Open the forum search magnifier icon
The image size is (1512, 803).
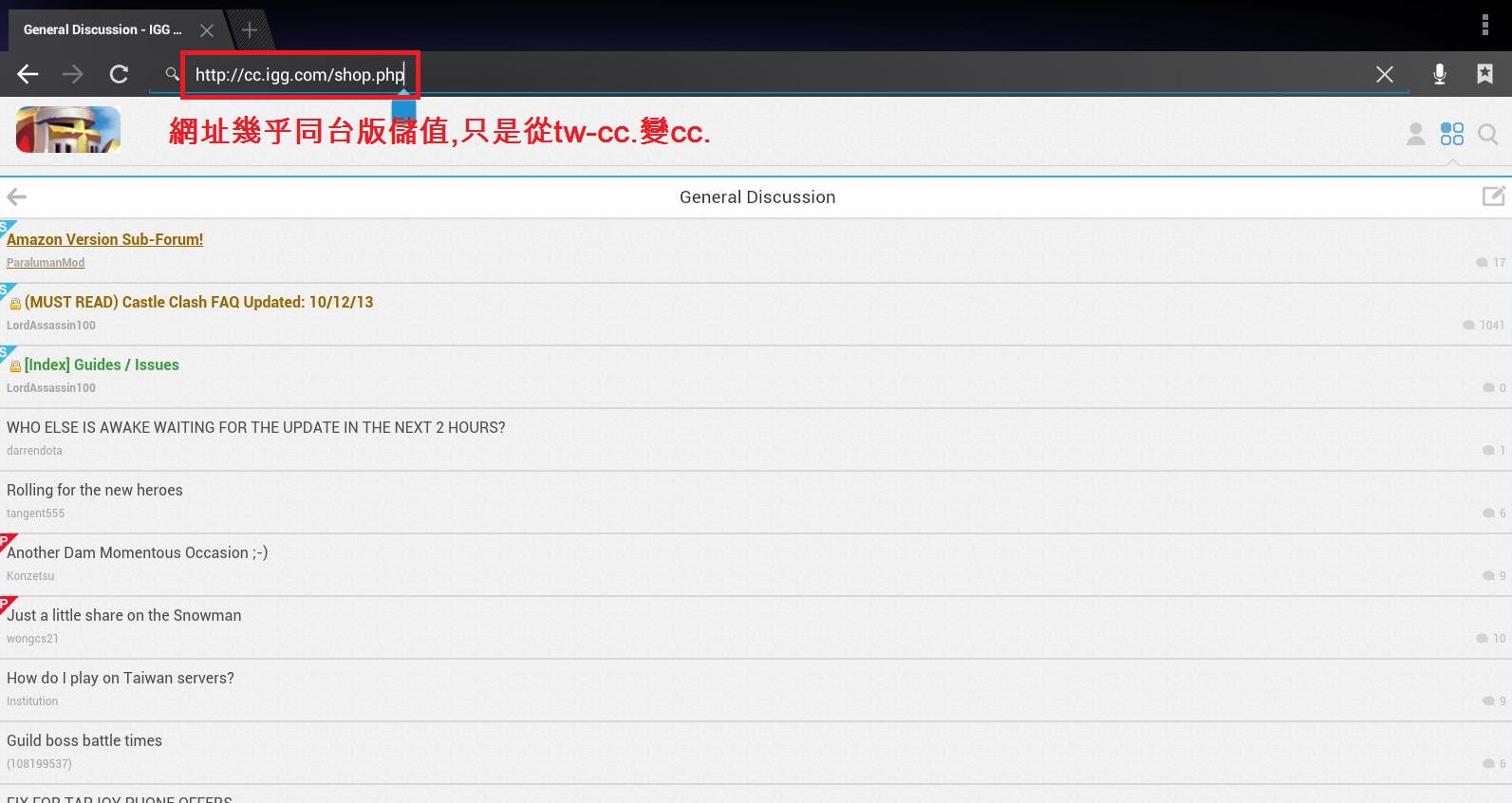click(x=1488, y=135)
